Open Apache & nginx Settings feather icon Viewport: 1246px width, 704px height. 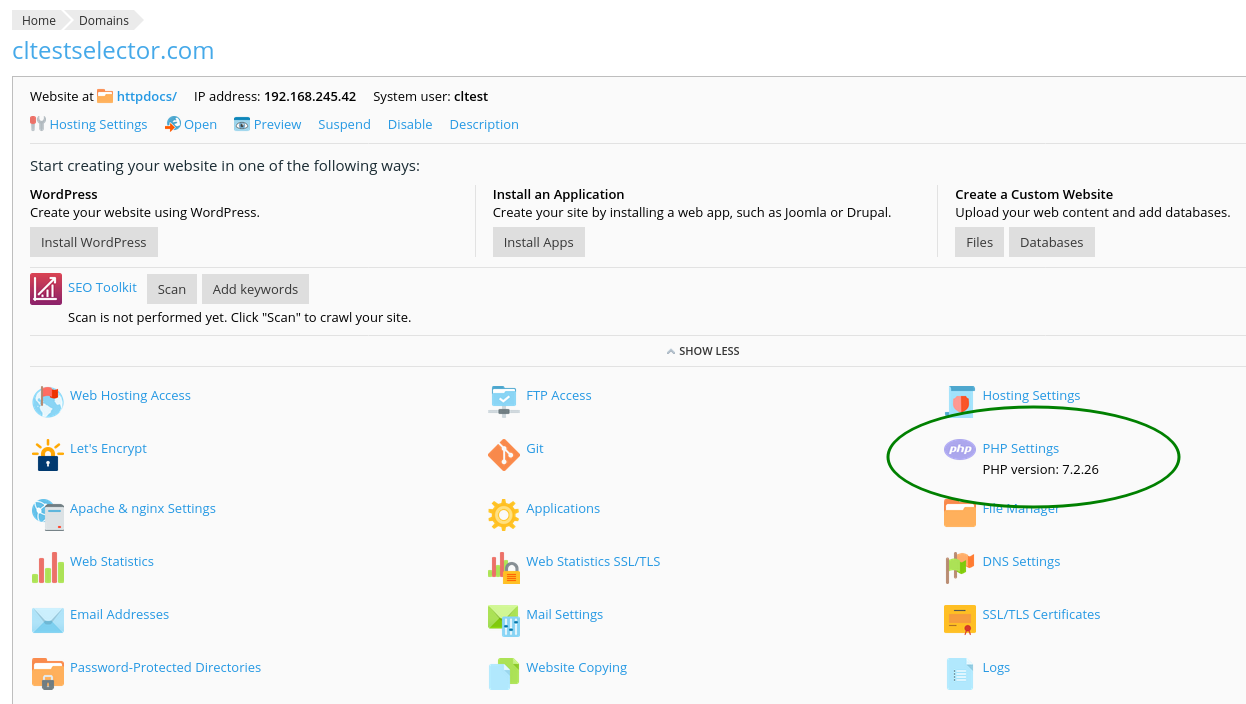click(x=47, y=514)
